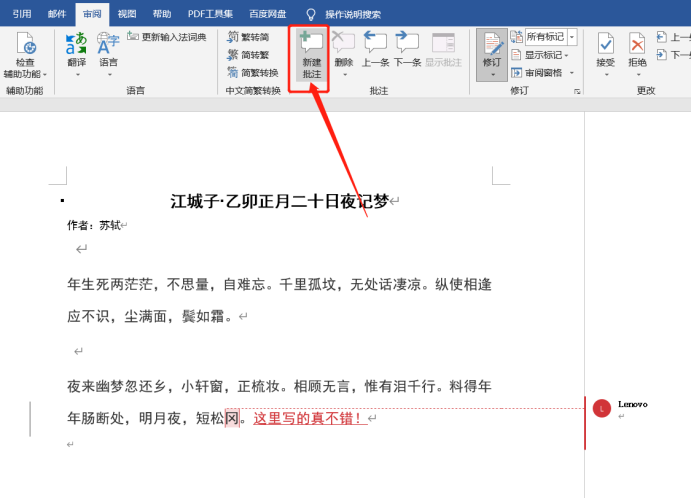Open 简繁转换 conversion dialog

coord(253,73)
